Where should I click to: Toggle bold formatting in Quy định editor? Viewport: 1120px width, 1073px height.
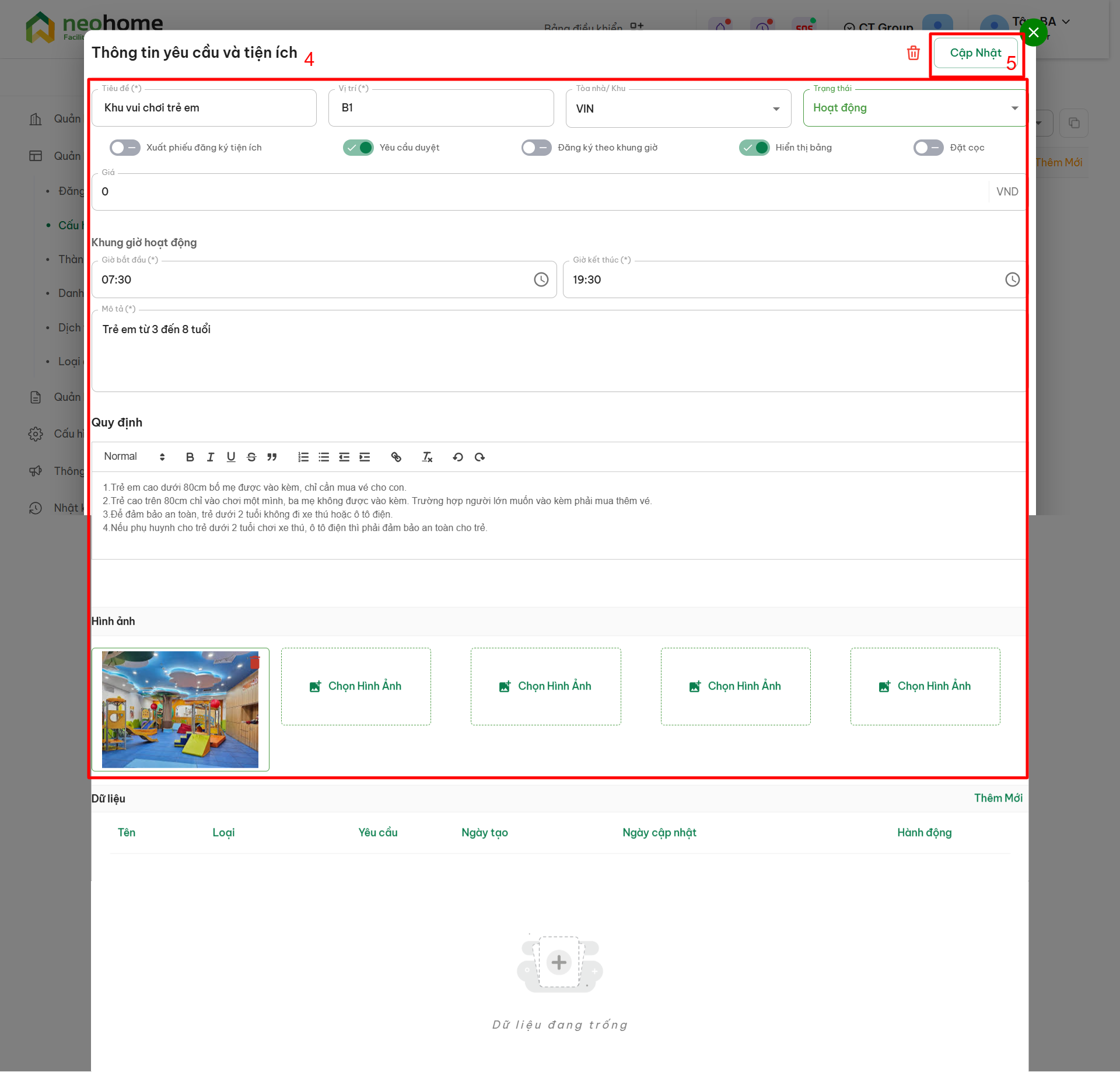(x=190, y=457)
